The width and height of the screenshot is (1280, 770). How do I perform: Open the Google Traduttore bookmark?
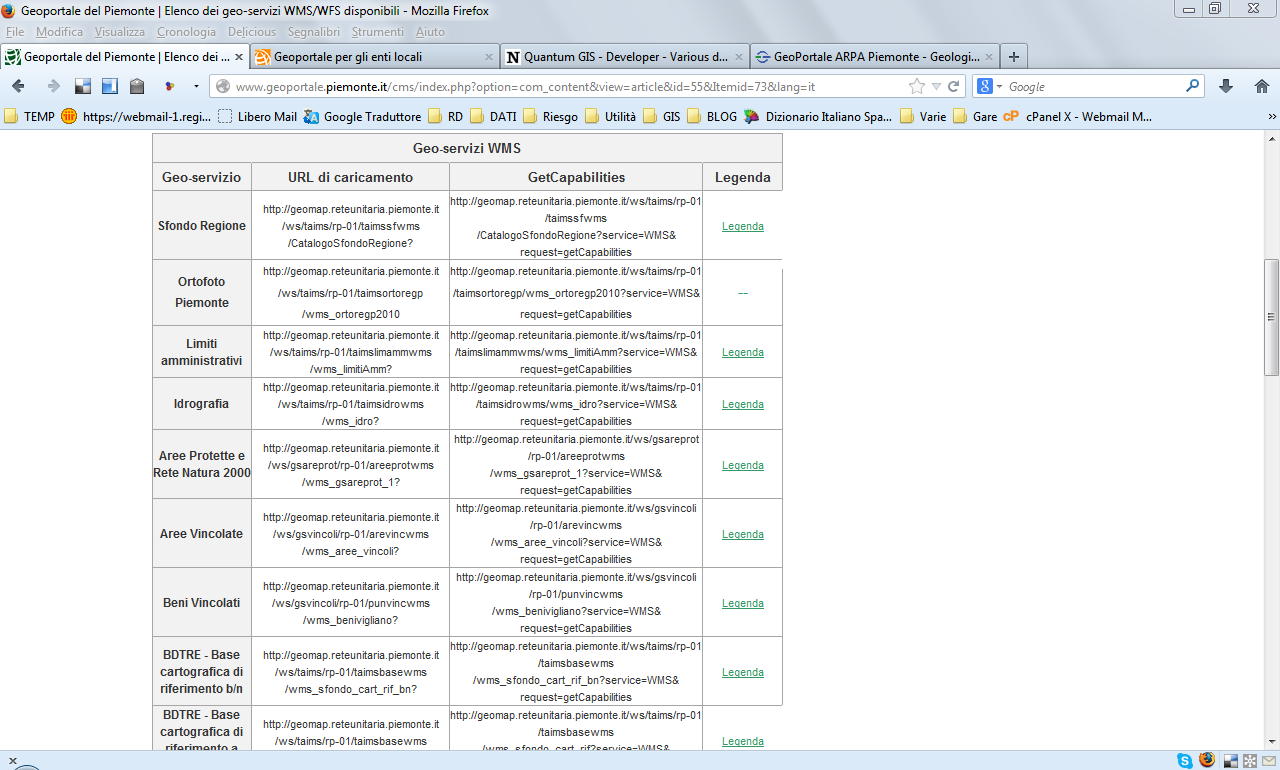pyautogui.click(x=362, y=117)
